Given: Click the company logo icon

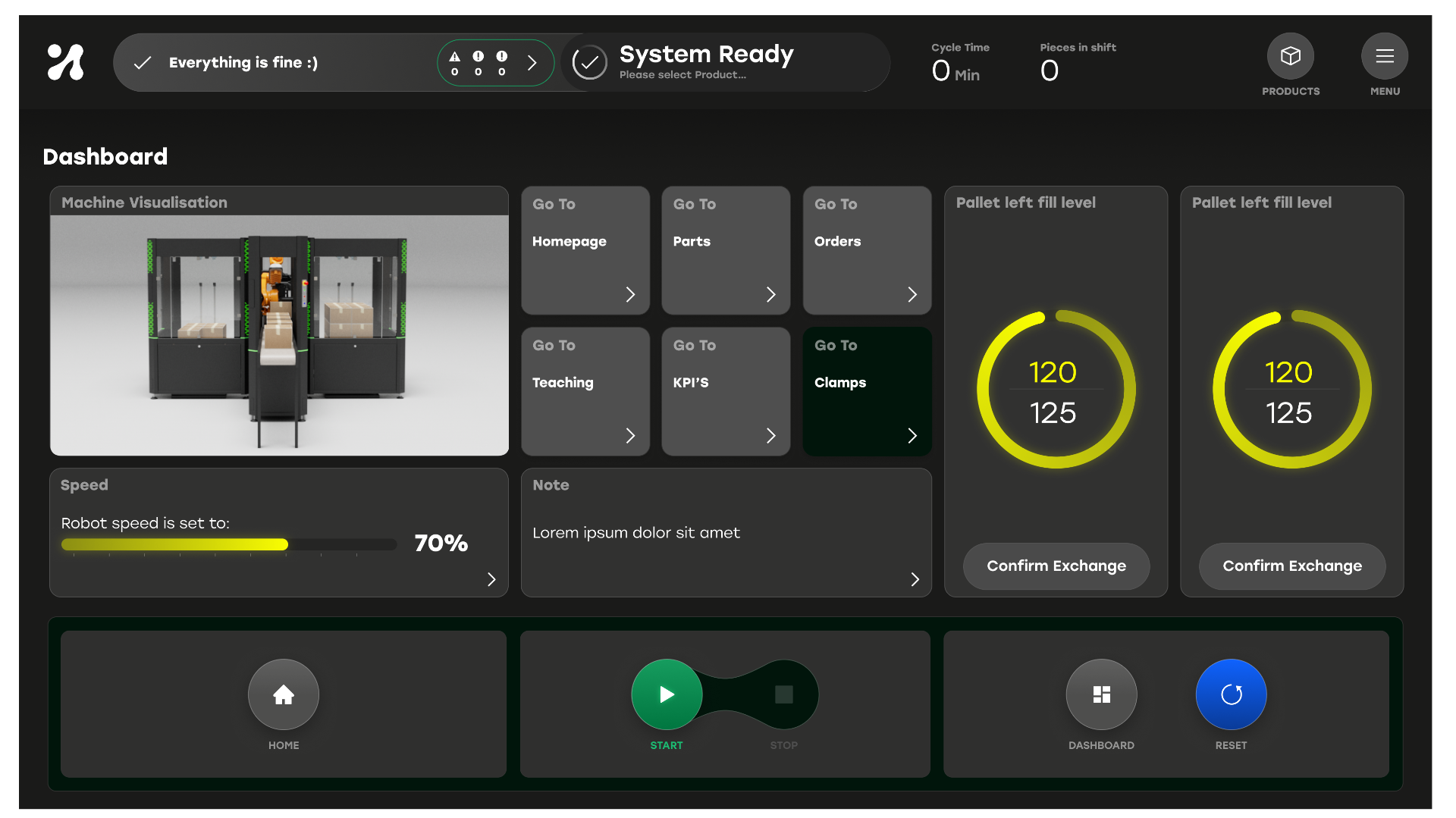Looking at the screenshot, I should pyautogui.click(x=66, y=62).
